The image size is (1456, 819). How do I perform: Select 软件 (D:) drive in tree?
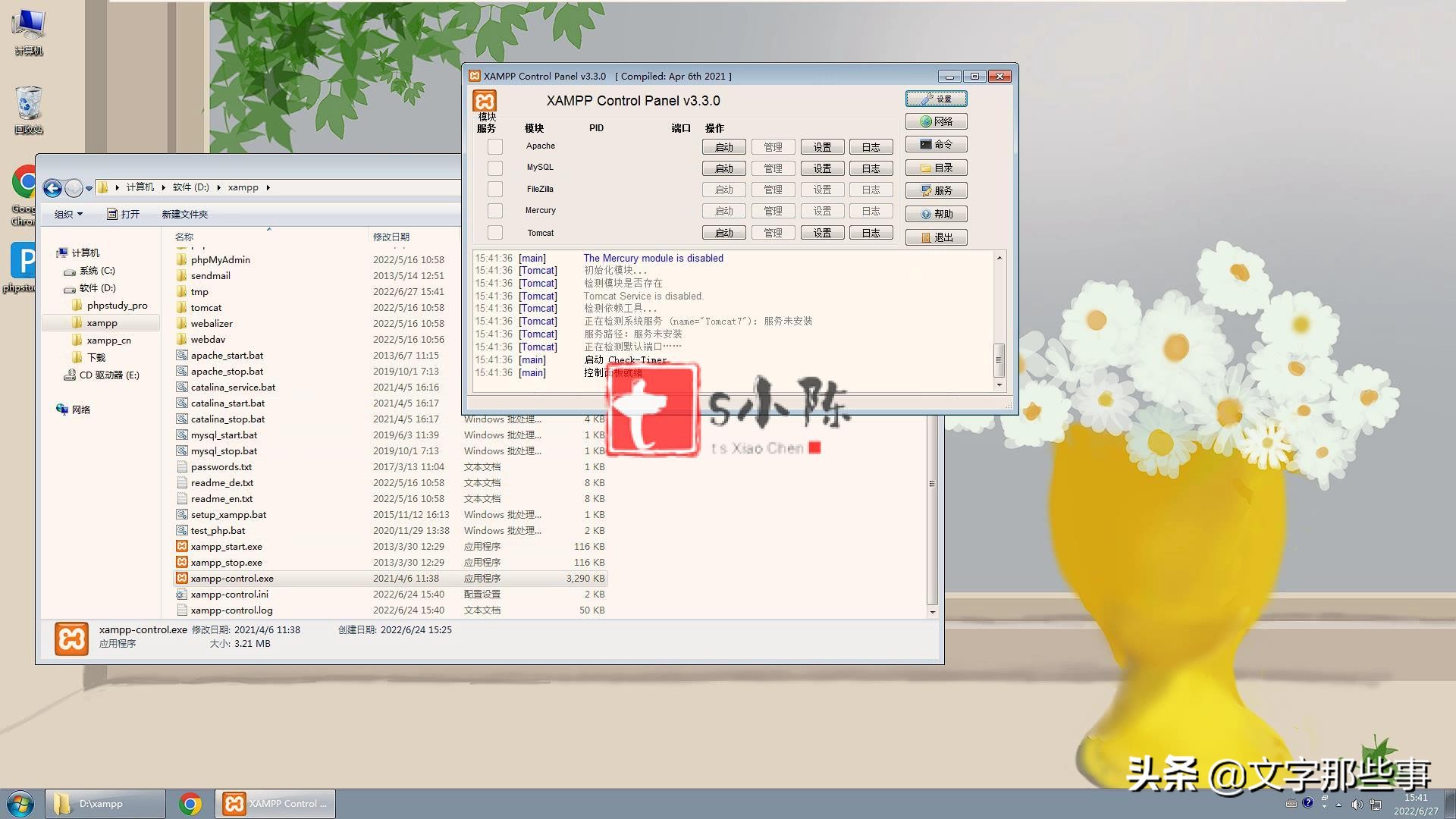[x=89, y=287]
